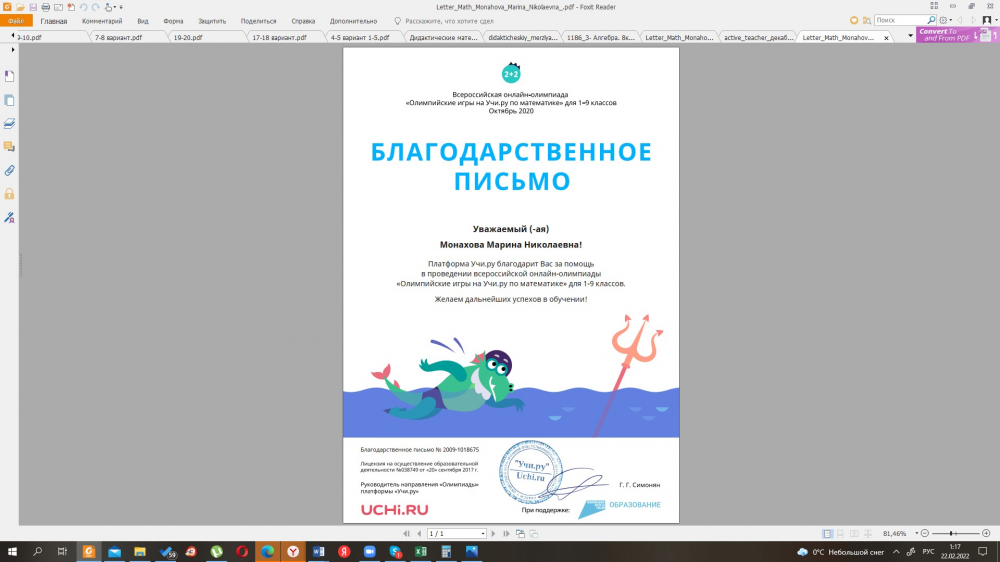Click the folder search icon
1000x562 pixels.
[867, 20]
